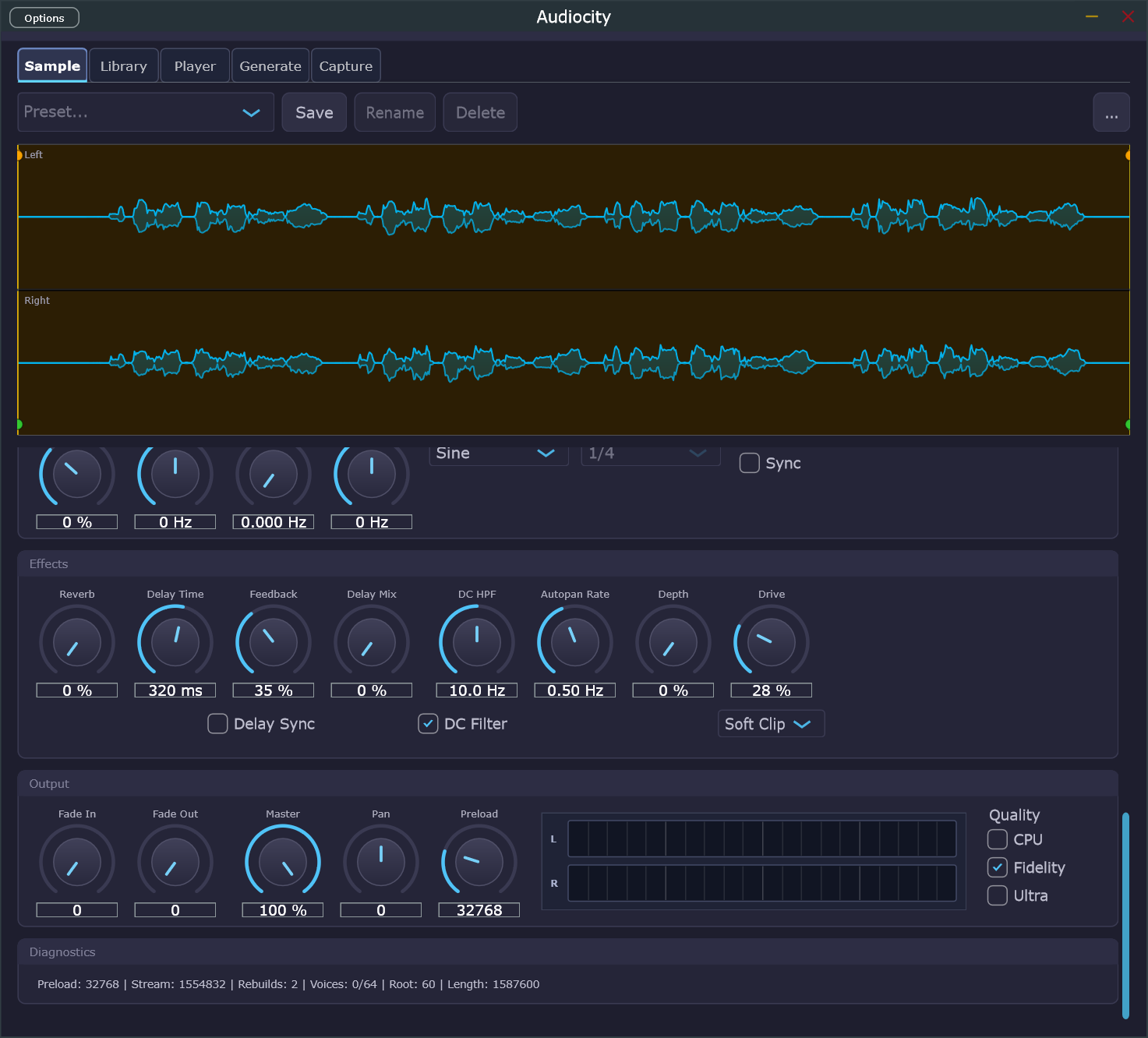Screen dimensions: 1148x1038
Task: Open the Generate tab
Action: click(x=270, y=65)
